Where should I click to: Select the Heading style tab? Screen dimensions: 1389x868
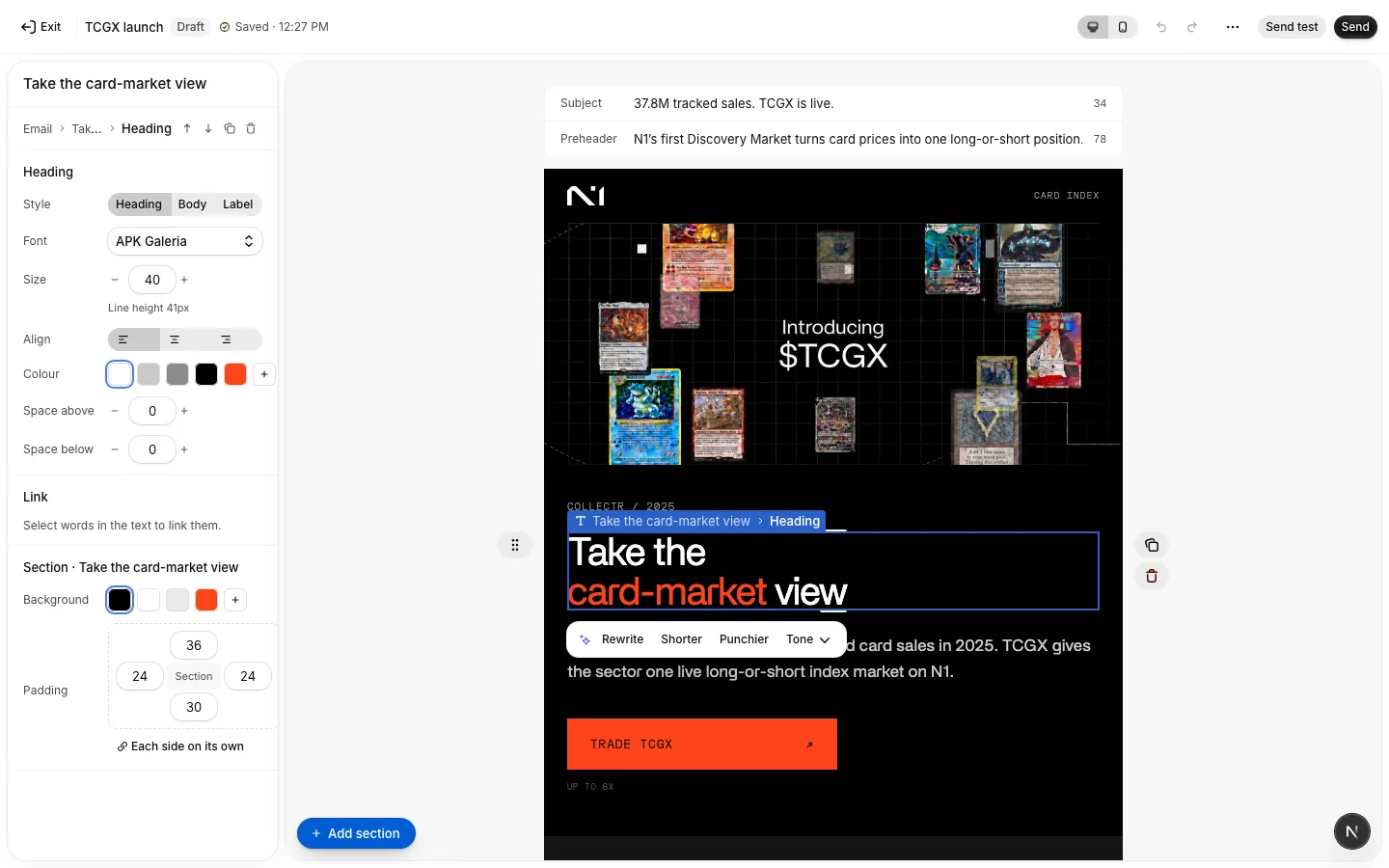coord(139,204)
